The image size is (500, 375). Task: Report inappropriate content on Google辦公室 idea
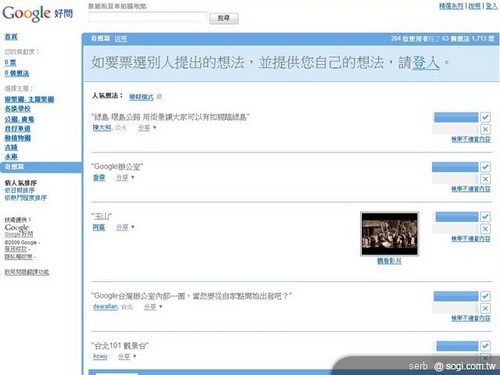coord(471,189)
